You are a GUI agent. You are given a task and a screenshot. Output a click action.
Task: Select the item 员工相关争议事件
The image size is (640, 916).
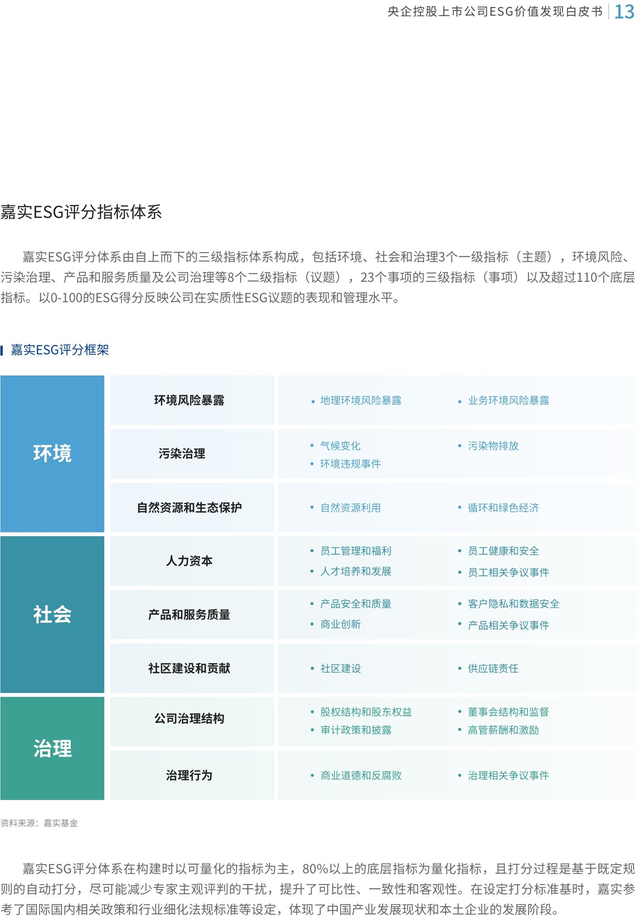(x=508, y=572)
